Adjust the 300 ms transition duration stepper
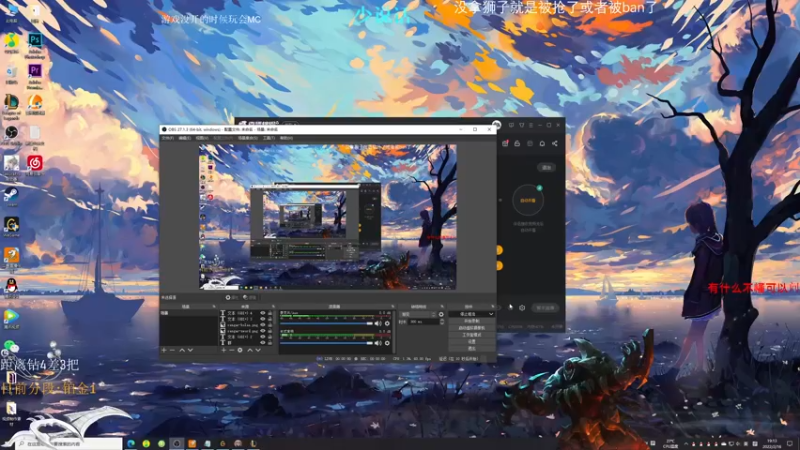This screenshot has width=800, height=450. (x=441, y=321)
